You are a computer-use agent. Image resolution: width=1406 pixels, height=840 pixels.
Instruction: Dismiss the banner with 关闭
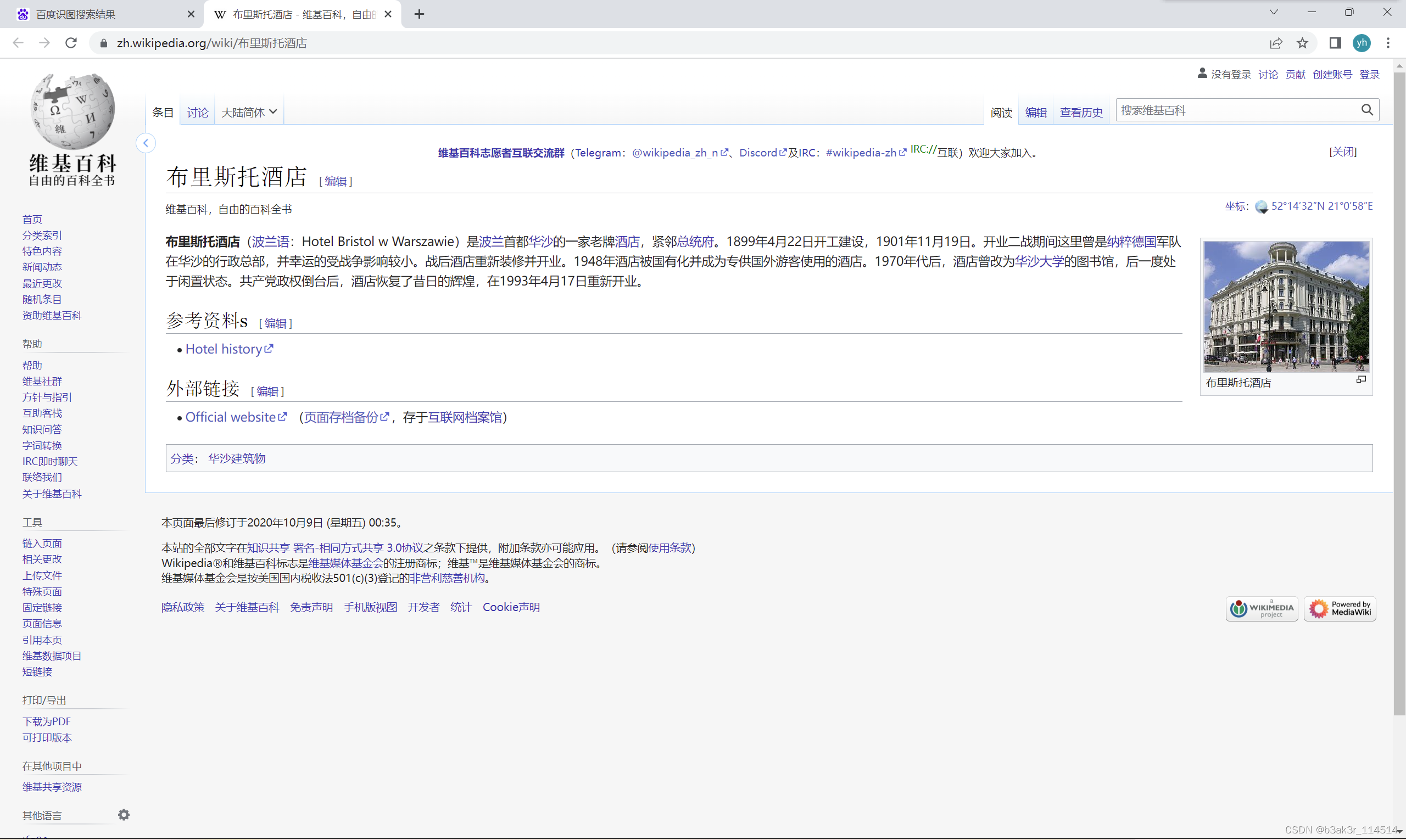[1342, 151]
